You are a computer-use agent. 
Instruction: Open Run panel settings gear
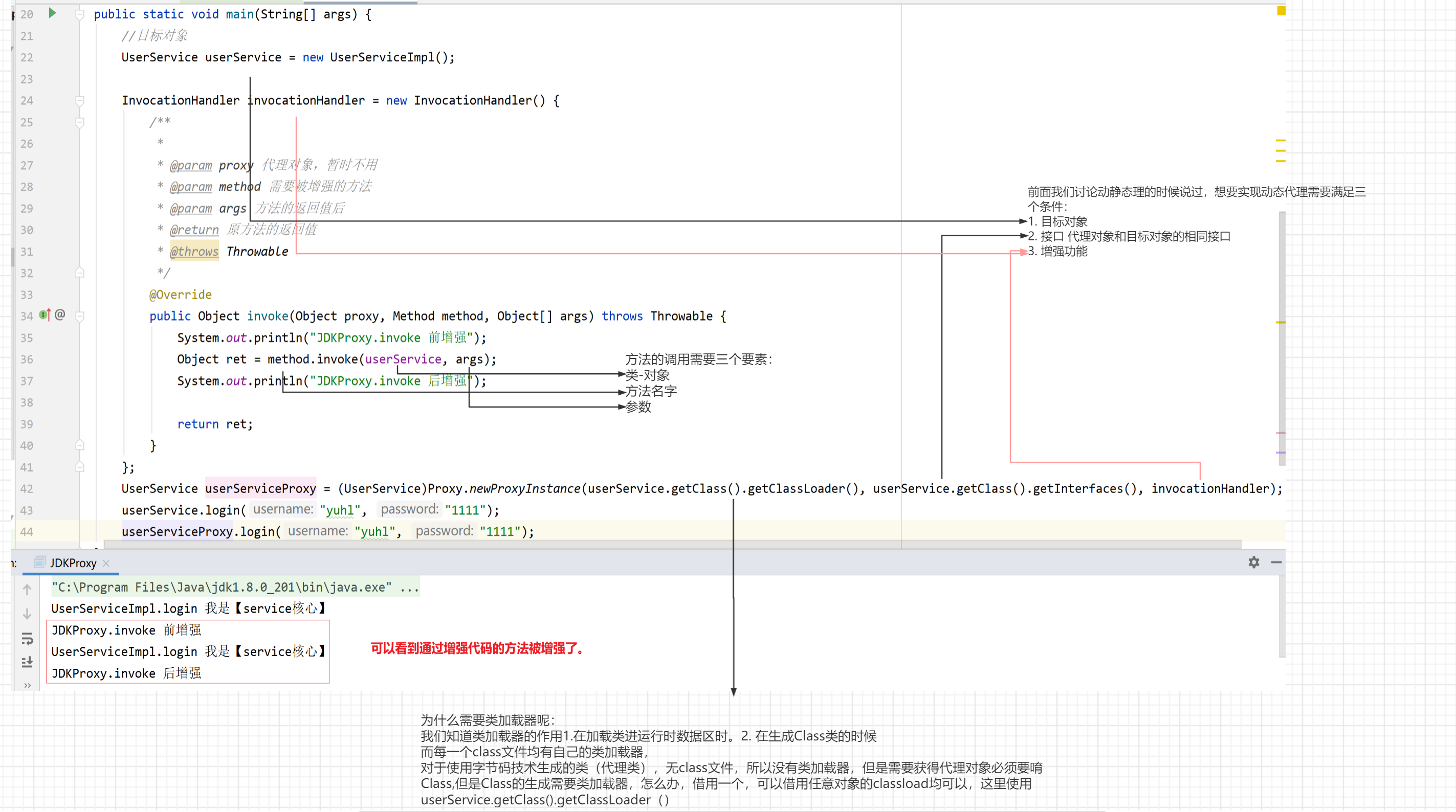pos(1253,562)
